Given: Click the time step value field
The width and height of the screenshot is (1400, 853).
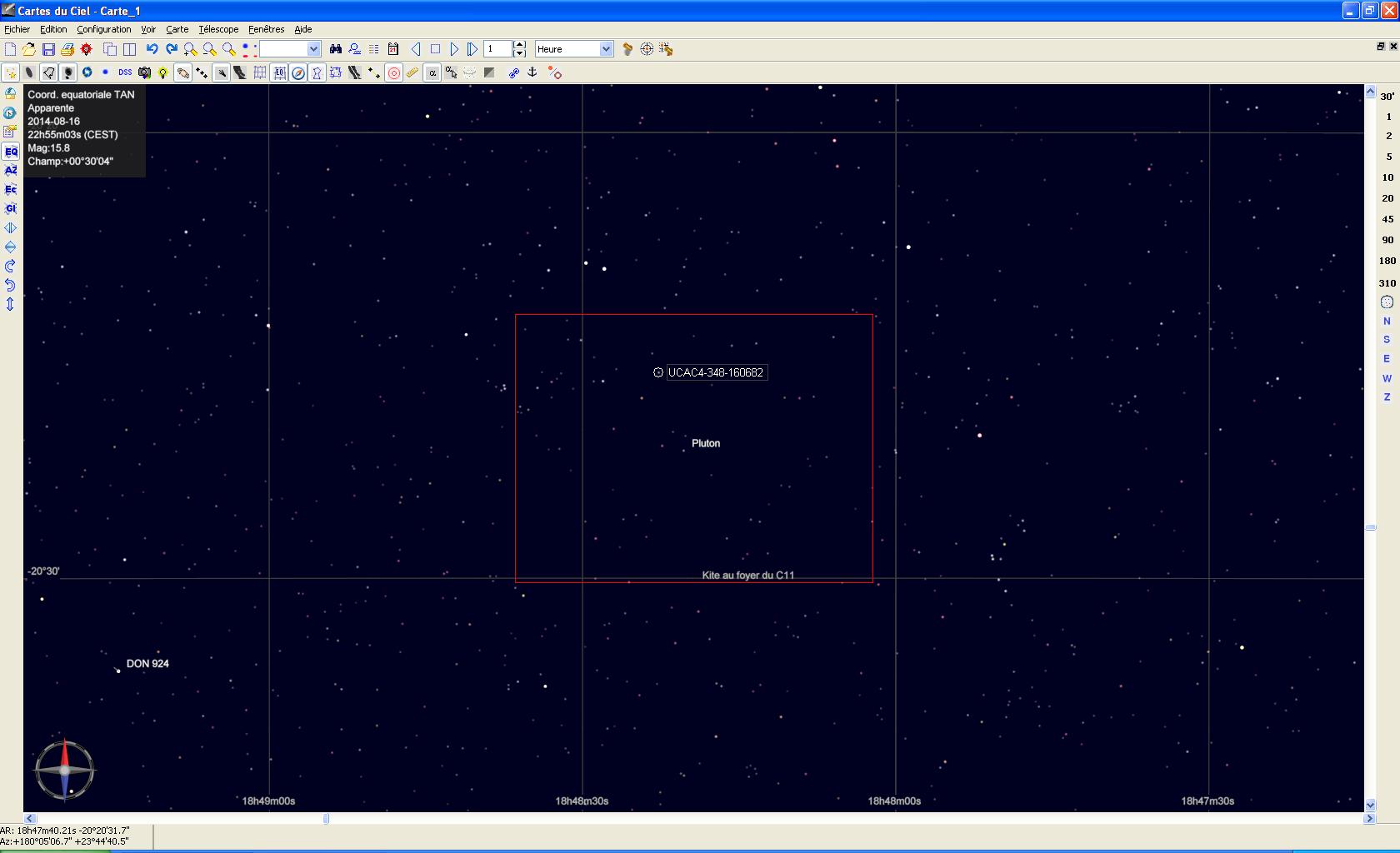Looking at the screenshot, I should click(498, 49).
